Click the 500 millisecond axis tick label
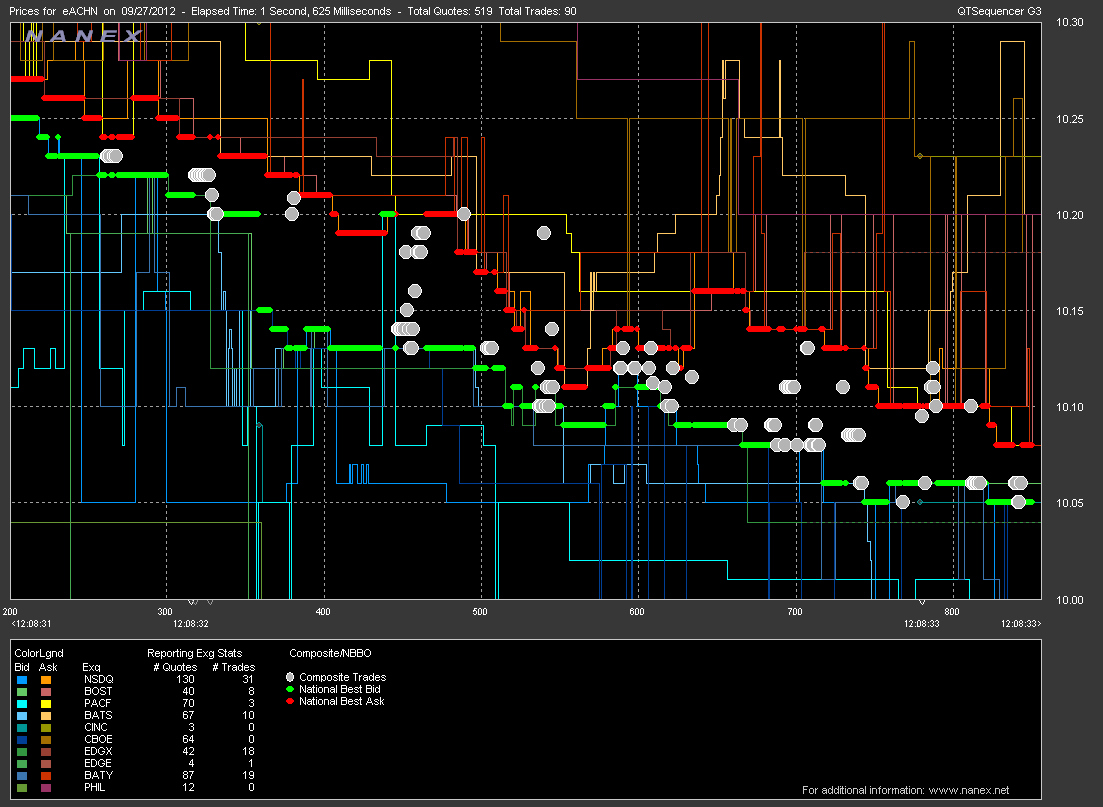This screenshot has height=807, width=1103. [479, 611]
